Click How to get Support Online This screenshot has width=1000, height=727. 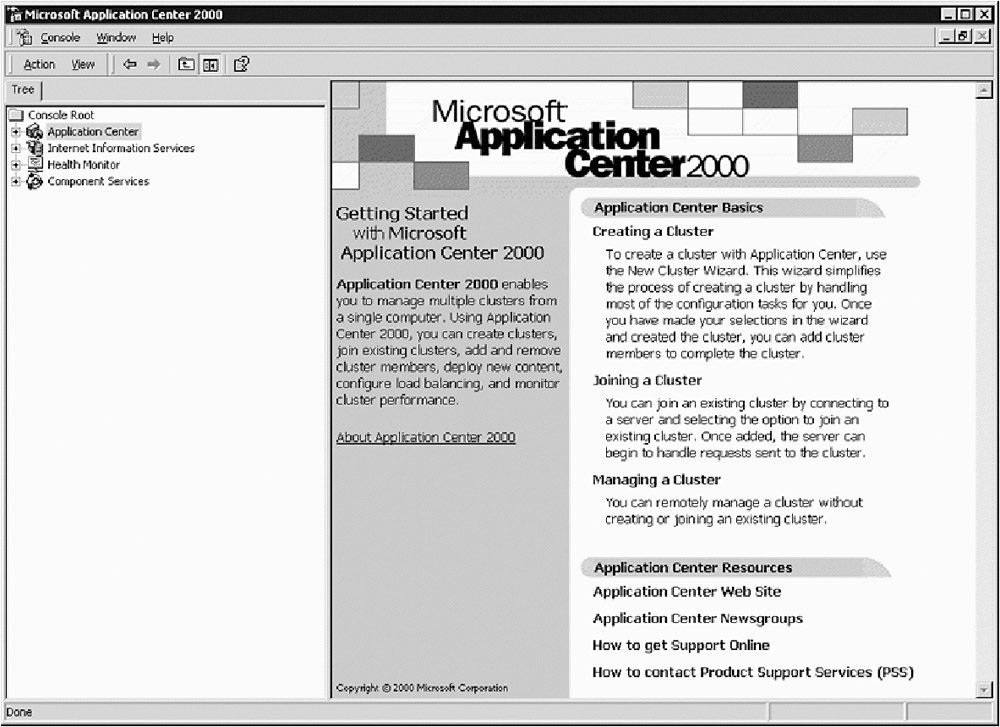point(681,645)
